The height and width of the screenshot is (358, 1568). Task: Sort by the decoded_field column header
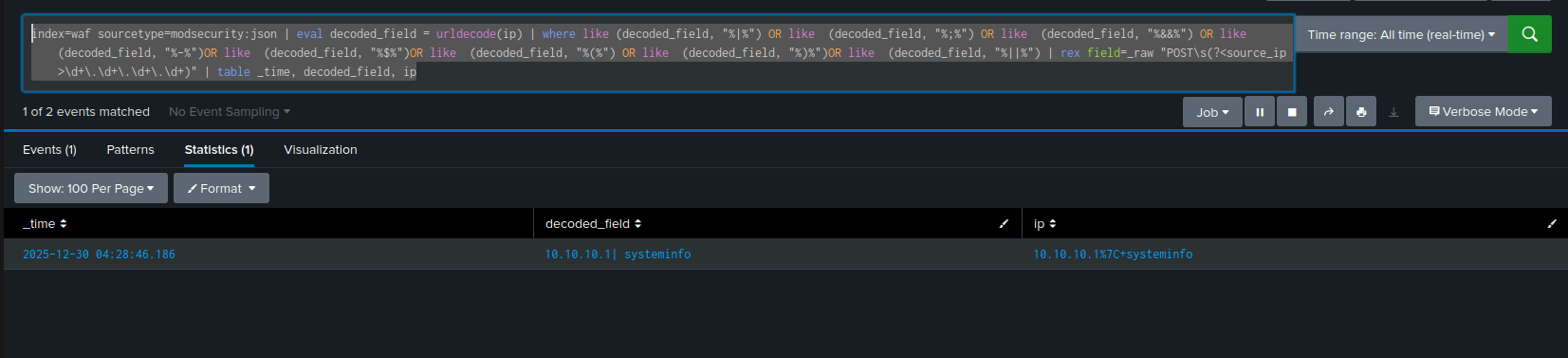click(x=594, y=224)
